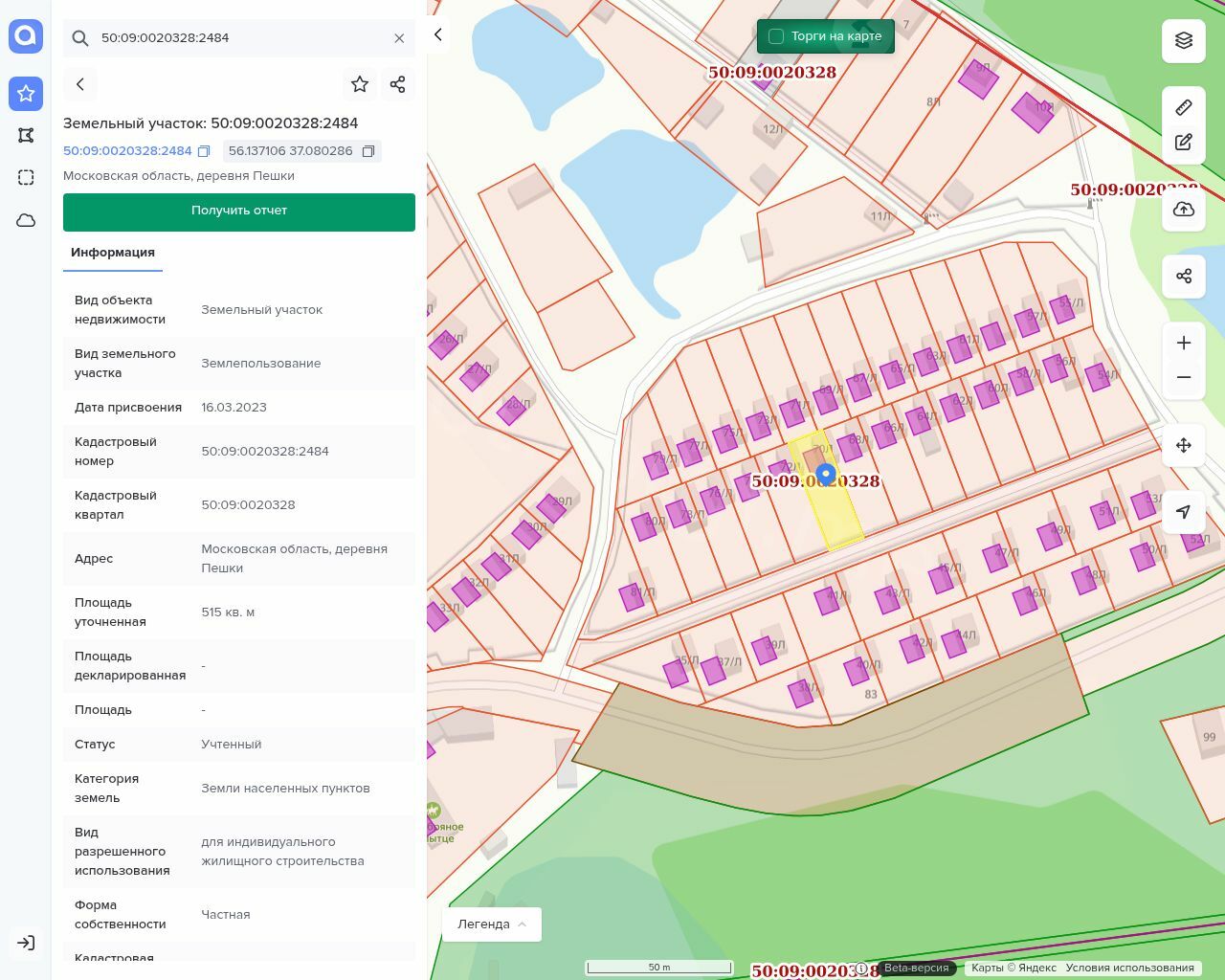Open the map layers panel
This screenshot has width=1225, height=980.
pos(1184,40)
